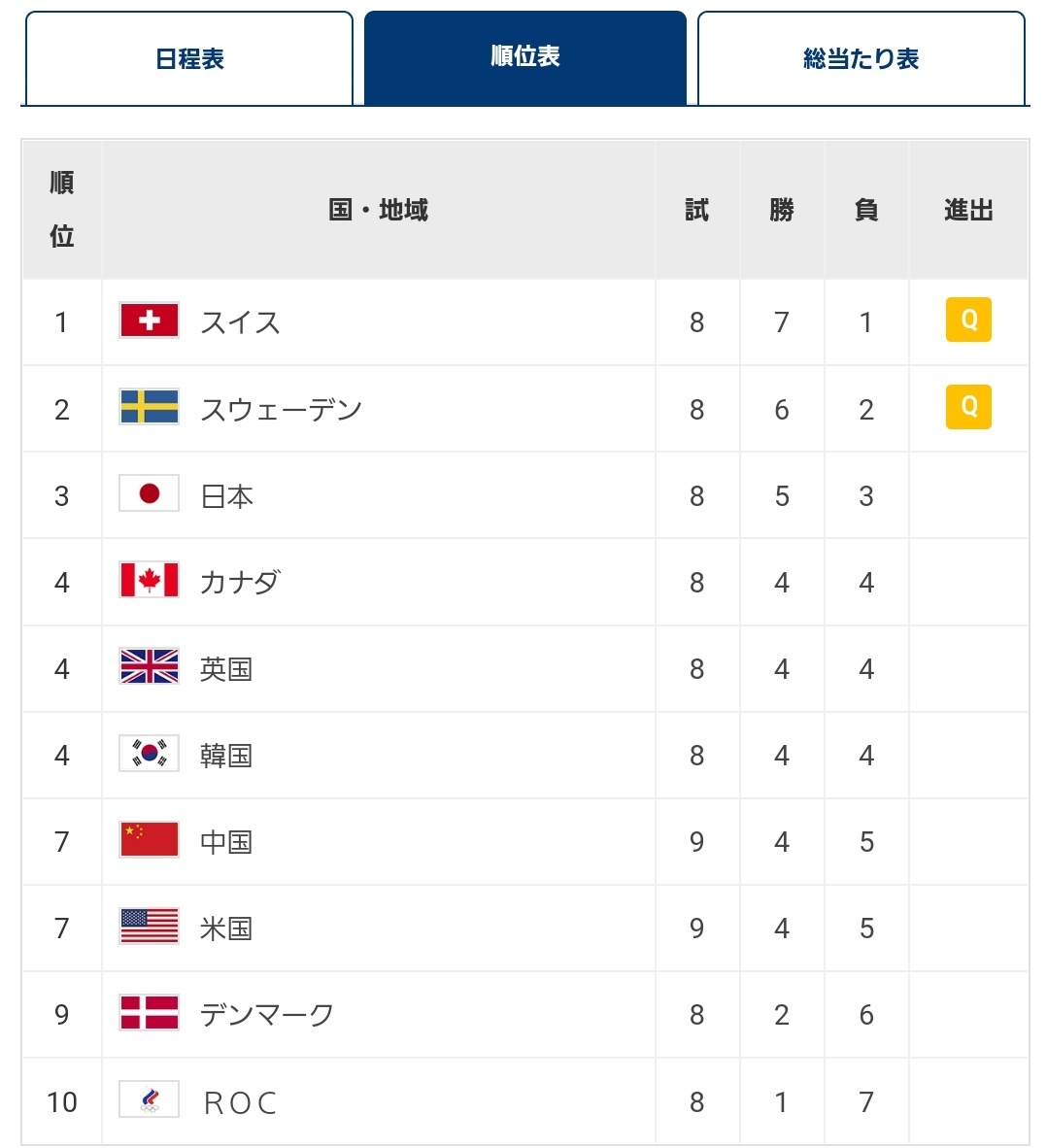
Task: Click the 勝 column header
Action: (782, 210)
